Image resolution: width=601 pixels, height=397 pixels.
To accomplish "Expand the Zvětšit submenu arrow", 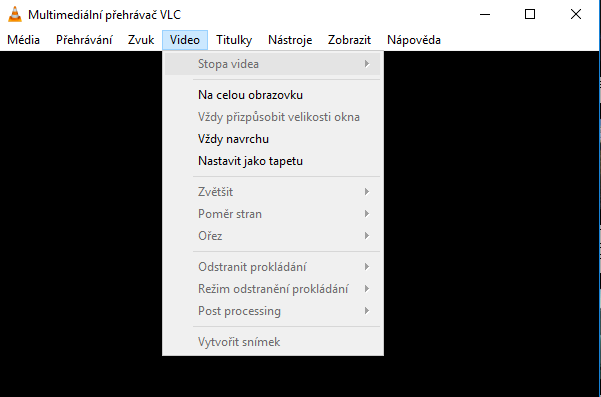I will [x=367, y=192].
